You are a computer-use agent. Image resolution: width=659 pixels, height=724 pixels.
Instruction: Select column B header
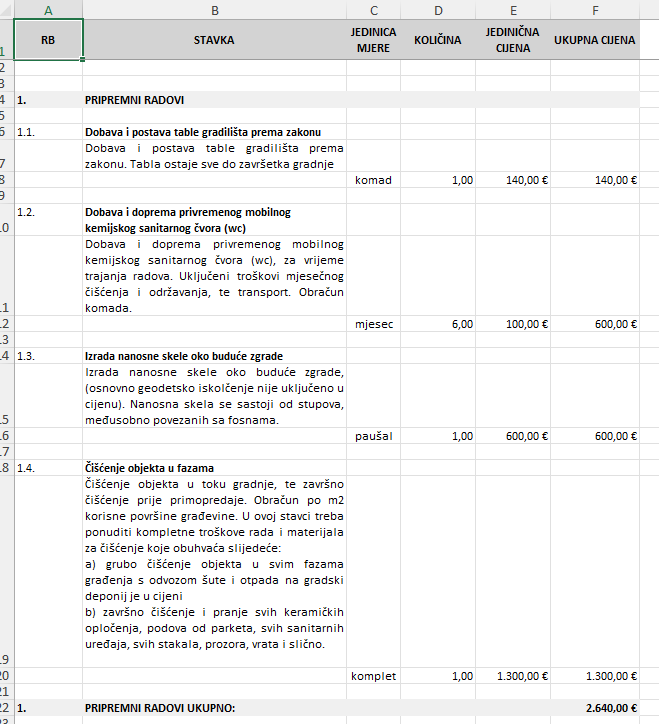[x=214, y=9]
